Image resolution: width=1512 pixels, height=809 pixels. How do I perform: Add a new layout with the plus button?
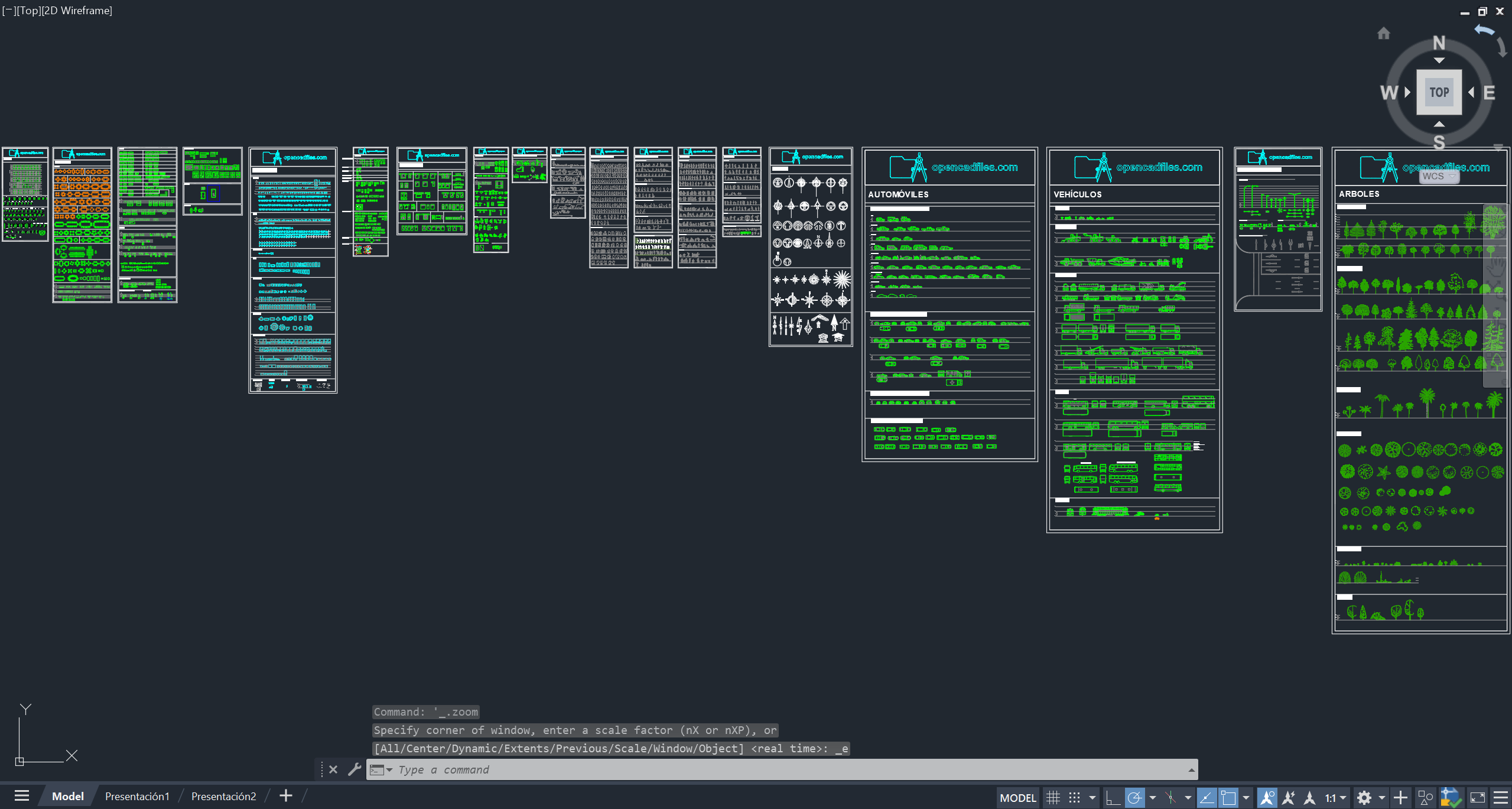click(286, 796)
